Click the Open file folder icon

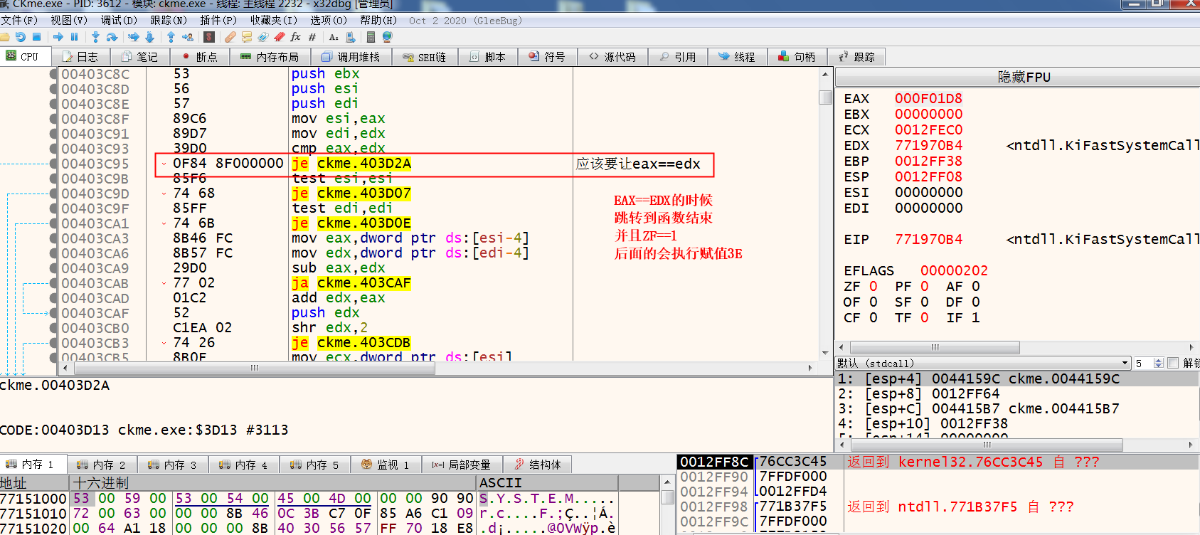click(x=5, y=37)
